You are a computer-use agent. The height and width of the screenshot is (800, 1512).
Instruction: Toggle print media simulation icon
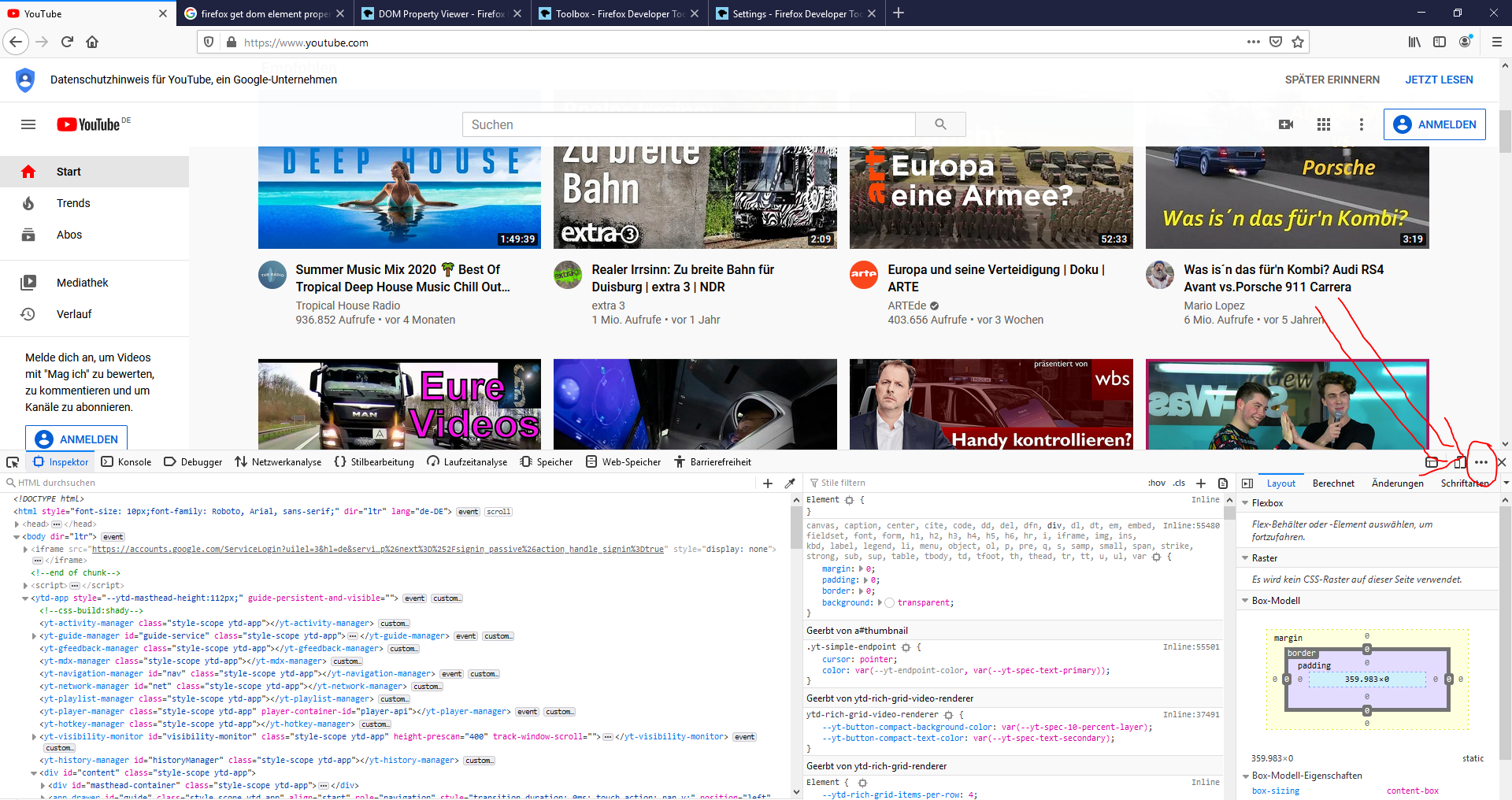[1223, 483]
